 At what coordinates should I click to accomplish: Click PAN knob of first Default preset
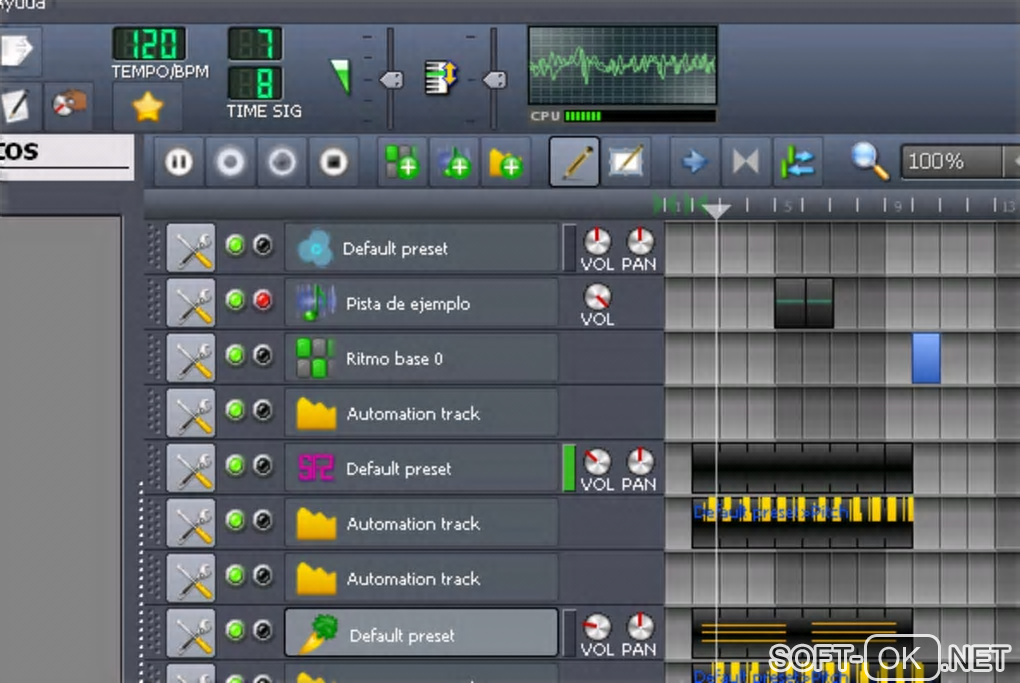[x=640, y=241]
